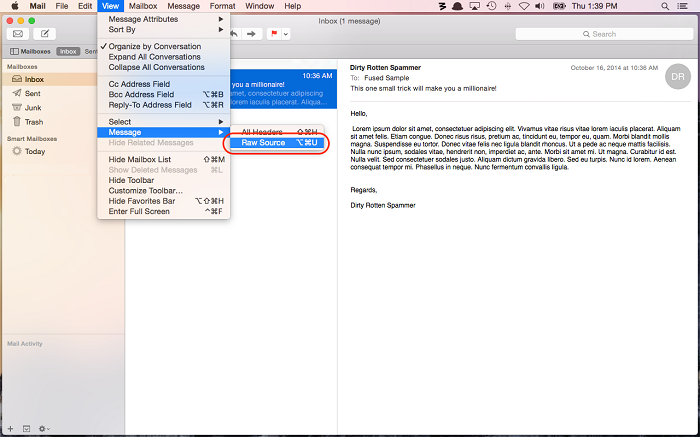Open the File menu
The image size is (700, 437).
click(62, 6)
